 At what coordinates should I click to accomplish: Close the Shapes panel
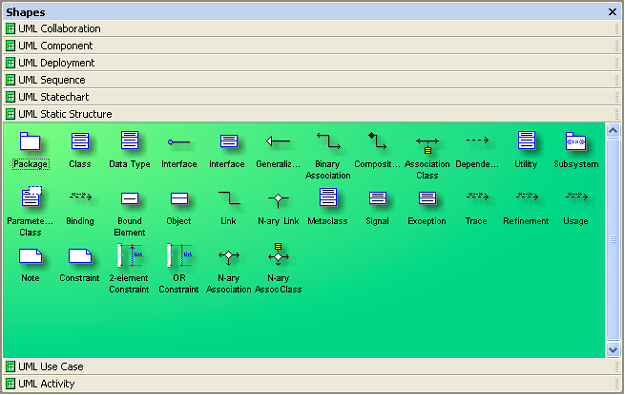[x=613, y=12]
